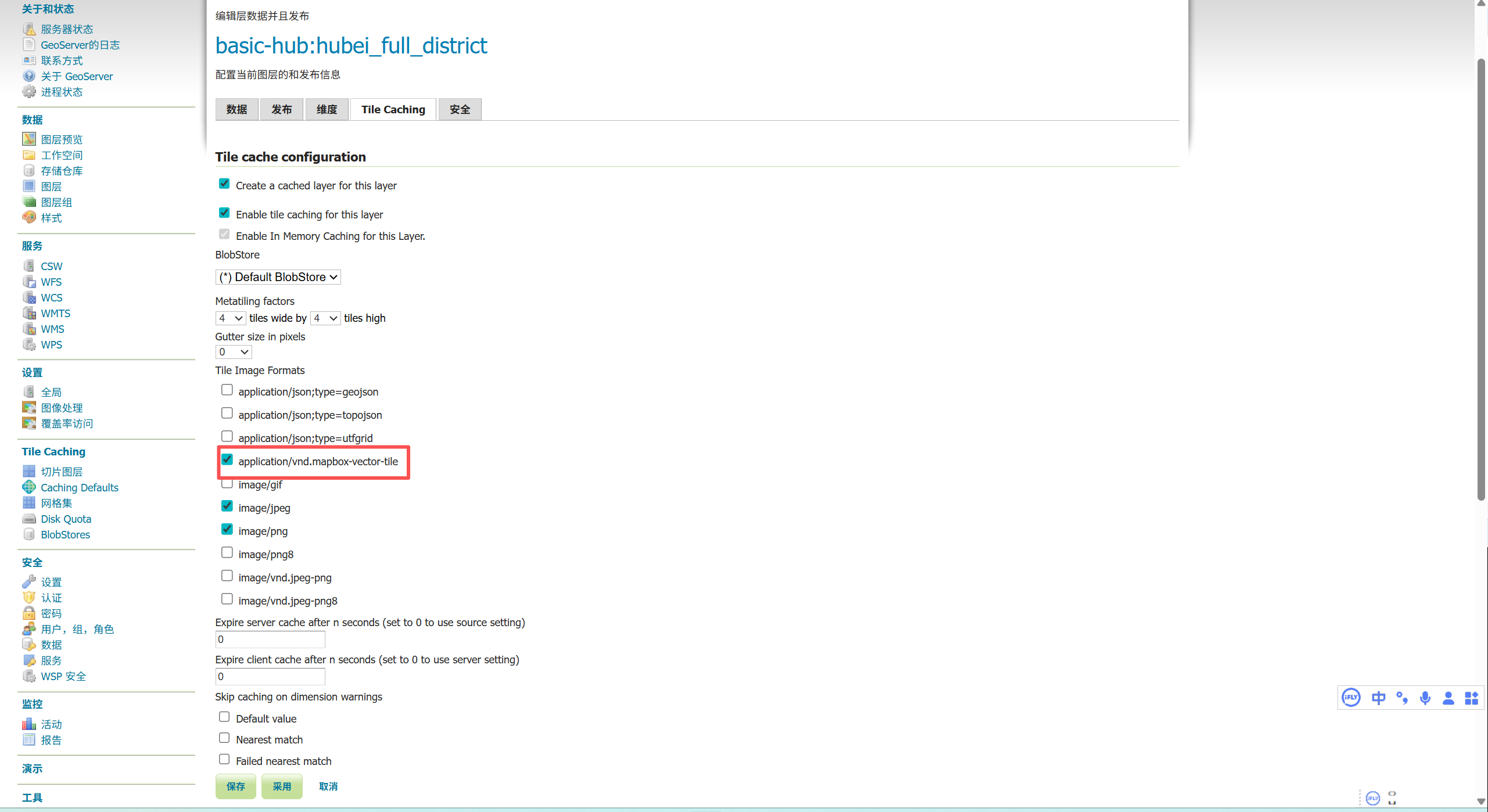Image resolution: width=1488 pixels, height=812 pixels.
Task: Expand the metatiling tiles wide dropdown
Action: [230, 318]
